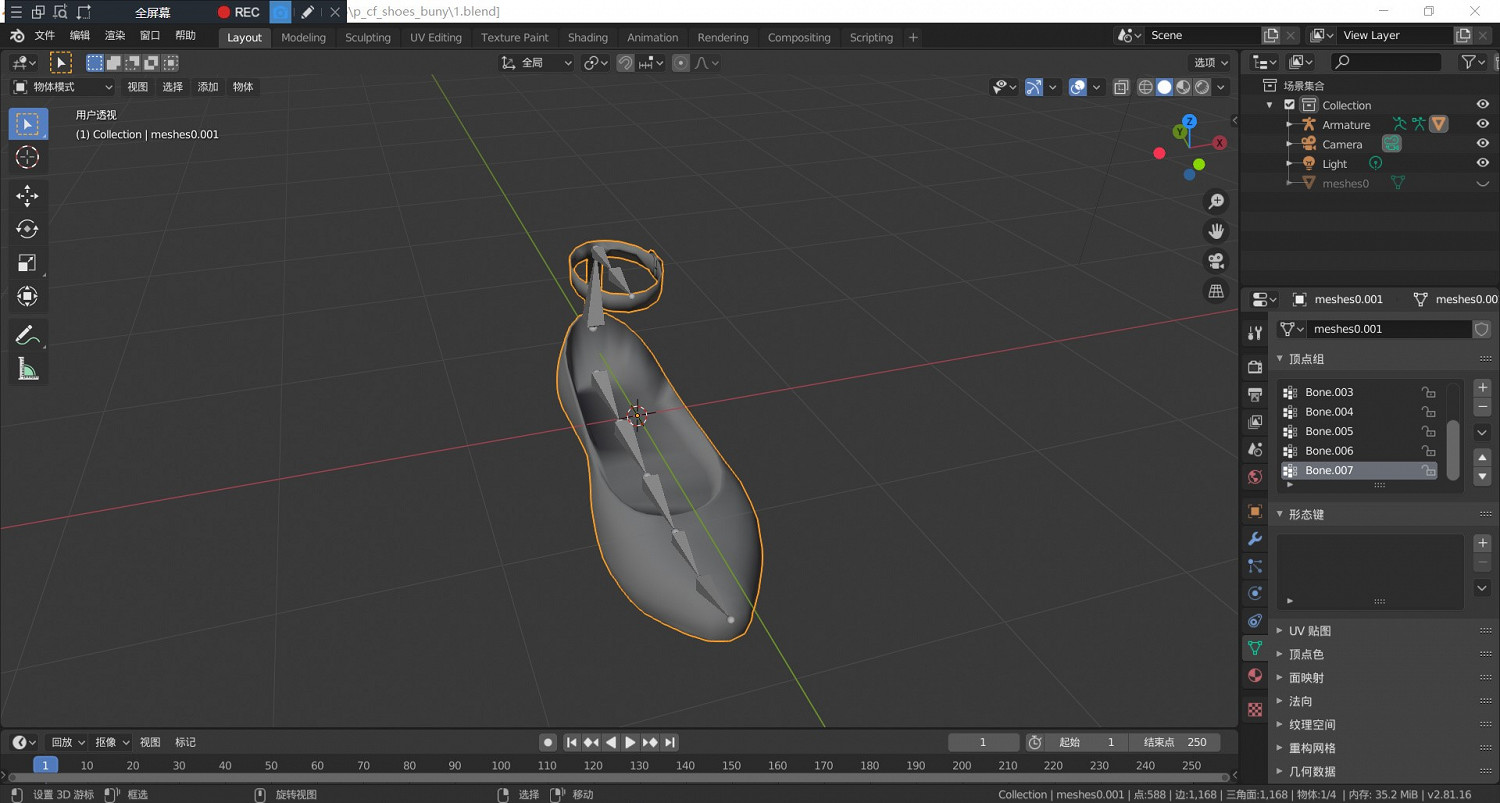Activate the Annotate pencil tool

click(x=27, y=336)
